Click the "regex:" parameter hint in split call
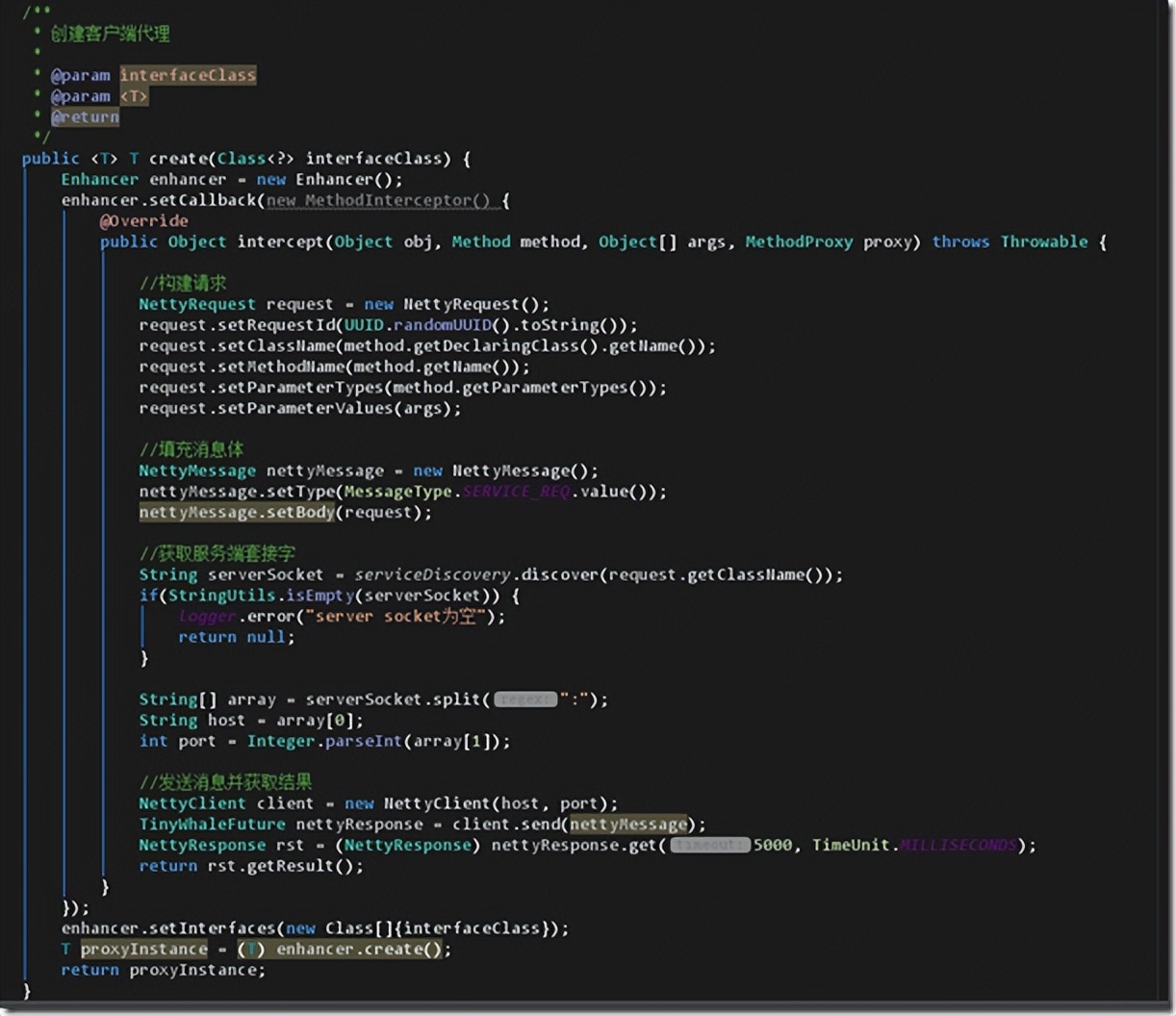The height and width of the screenshot is (1016, 1176). (x=525, y=699)
